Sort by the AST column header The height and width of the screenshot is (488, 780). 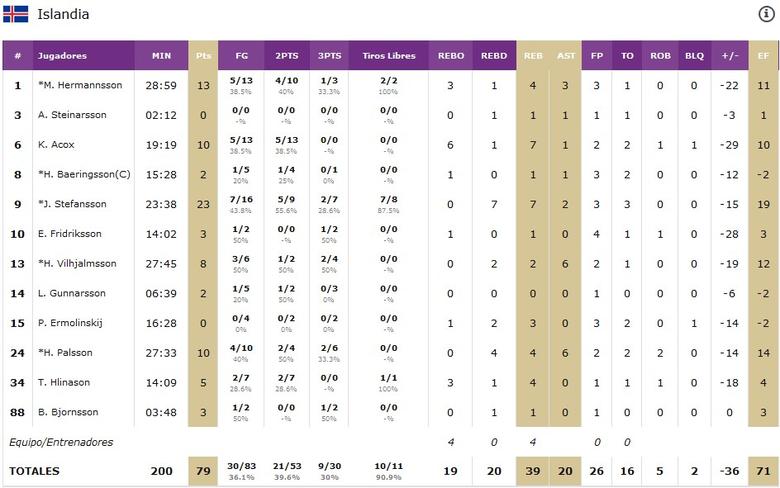tap(565, 56)
